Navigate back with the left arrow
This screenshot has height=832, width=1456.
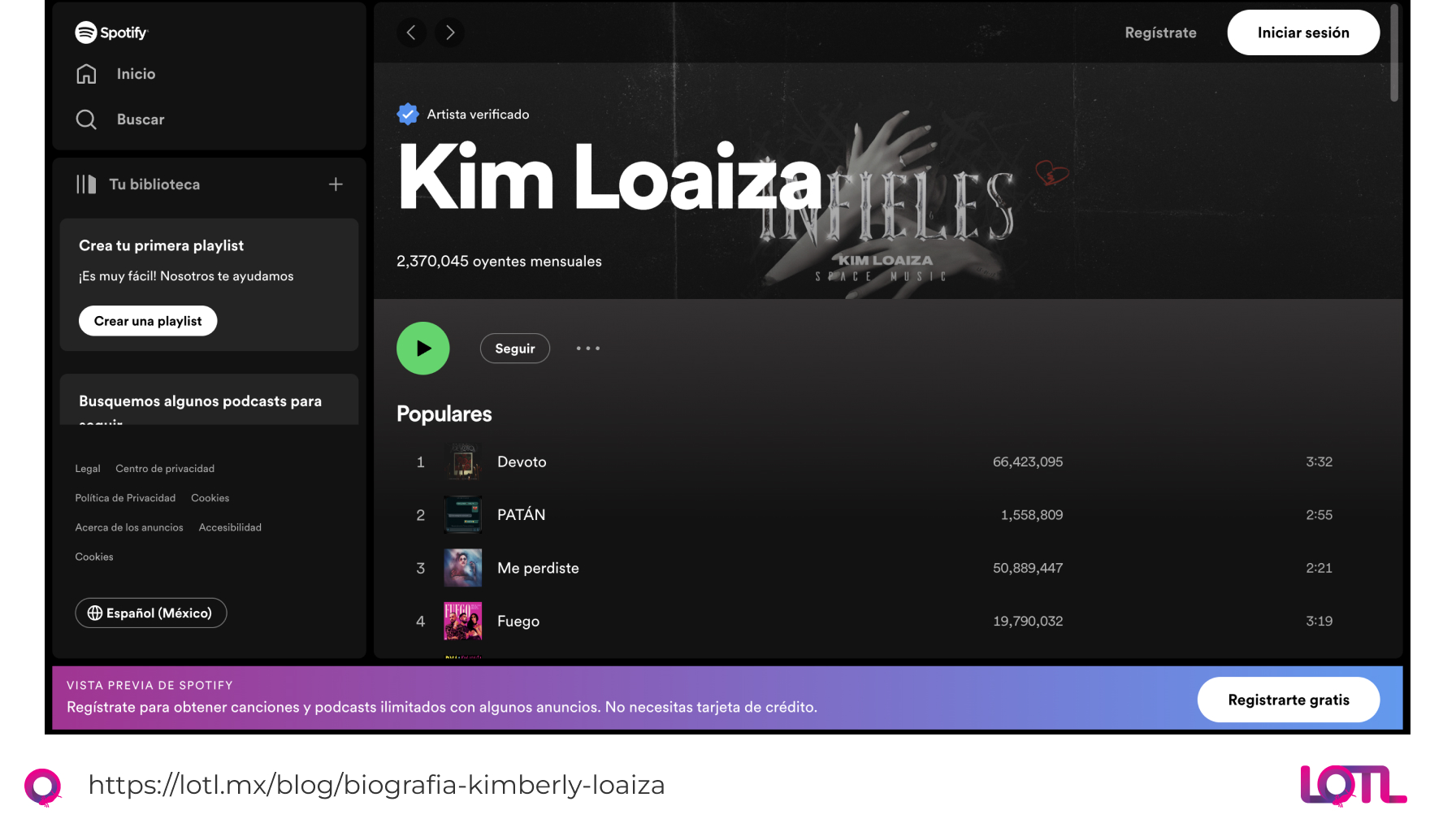[411, 32]
